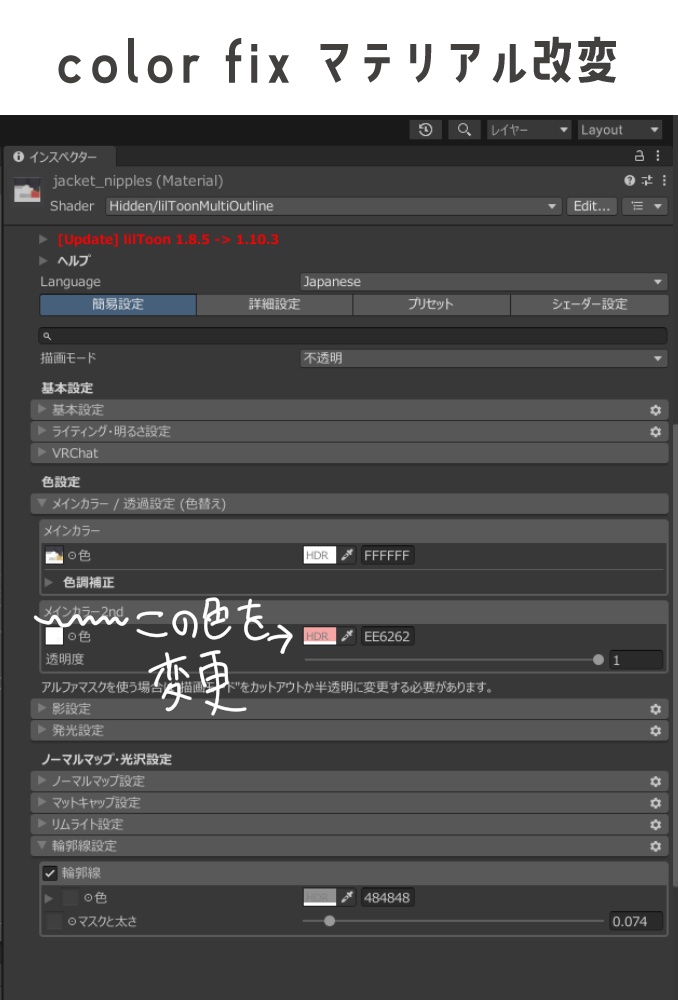This screenshot has width=678, height=1000.
Task: Click マスクと太さ texture slot
Action: pyautogui.click(x=54, y=921)
